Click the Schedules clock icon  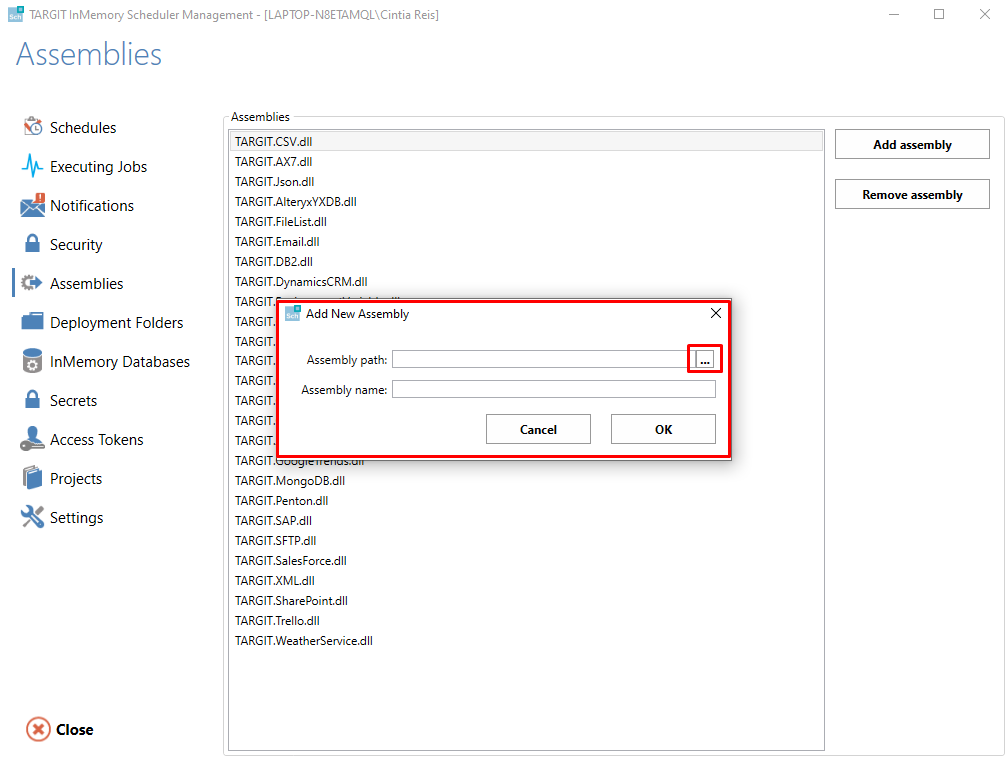tap(33, 126)
